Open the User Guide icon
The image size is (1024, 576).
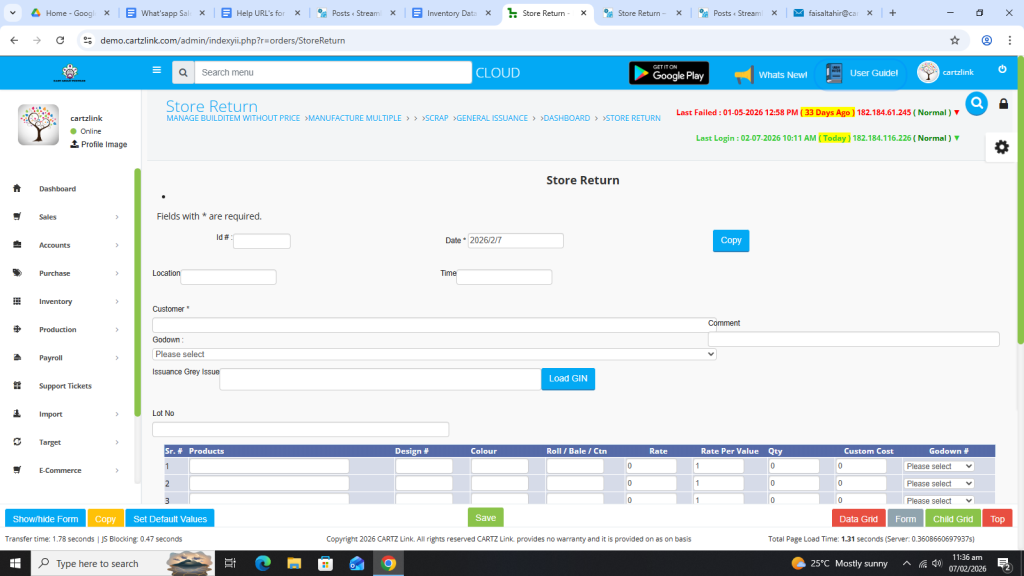pos(832,73)
